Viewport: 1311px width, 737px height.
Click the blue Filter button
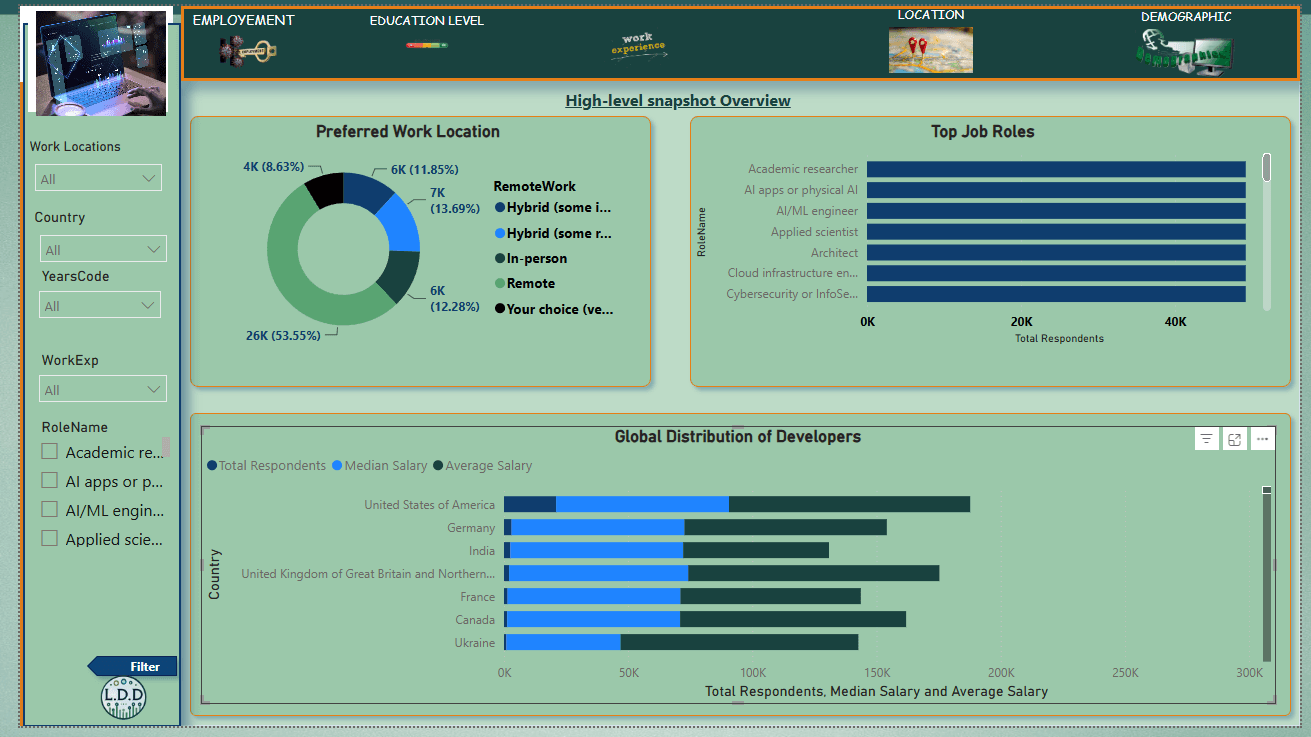tap(133, 666)
